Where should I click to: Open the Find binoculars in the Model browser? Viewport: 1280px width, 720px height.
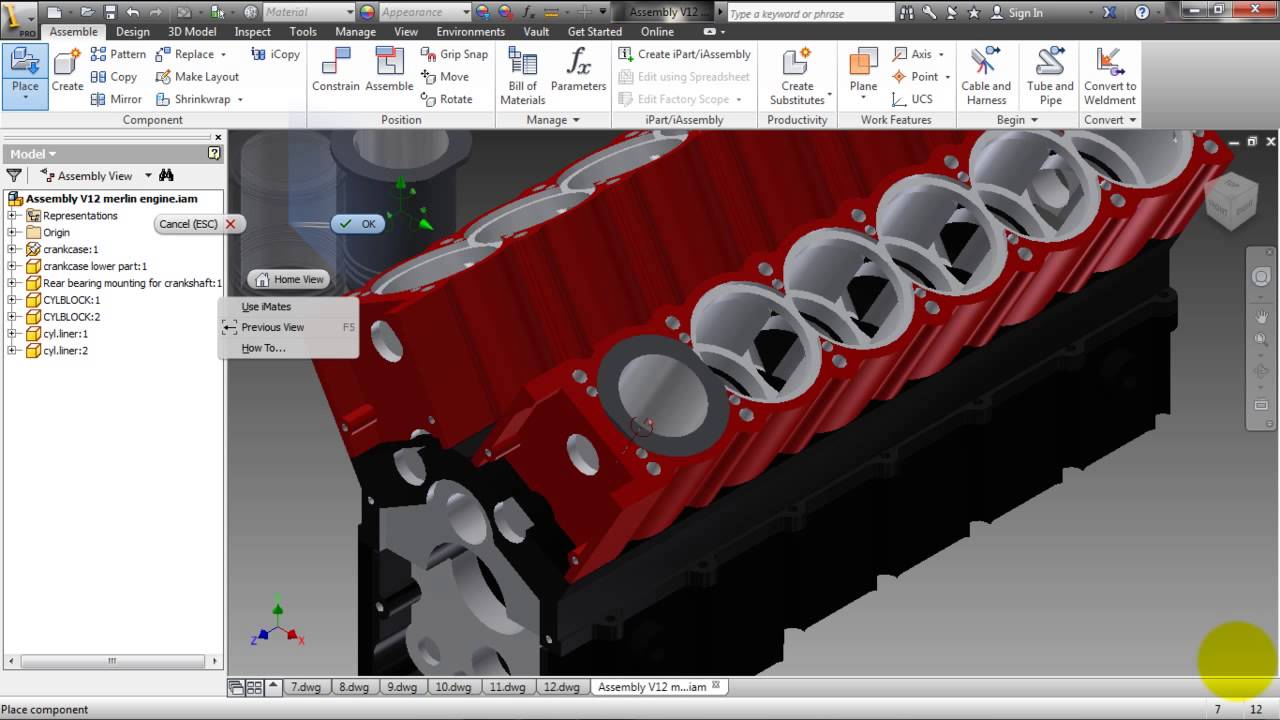(166, 175)
